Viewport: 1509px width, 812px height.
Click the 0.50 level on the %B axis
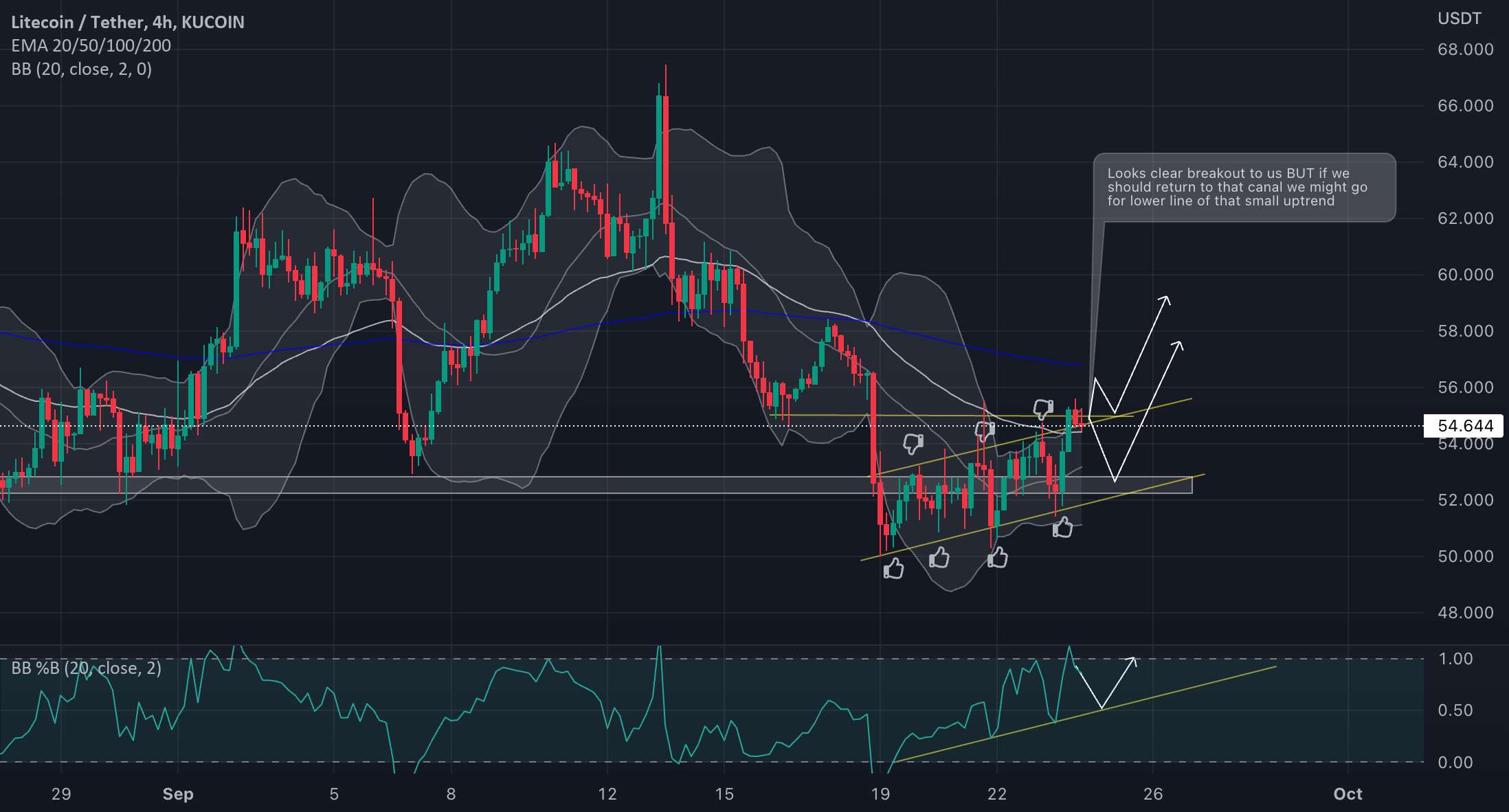(x=1455, y=710)
